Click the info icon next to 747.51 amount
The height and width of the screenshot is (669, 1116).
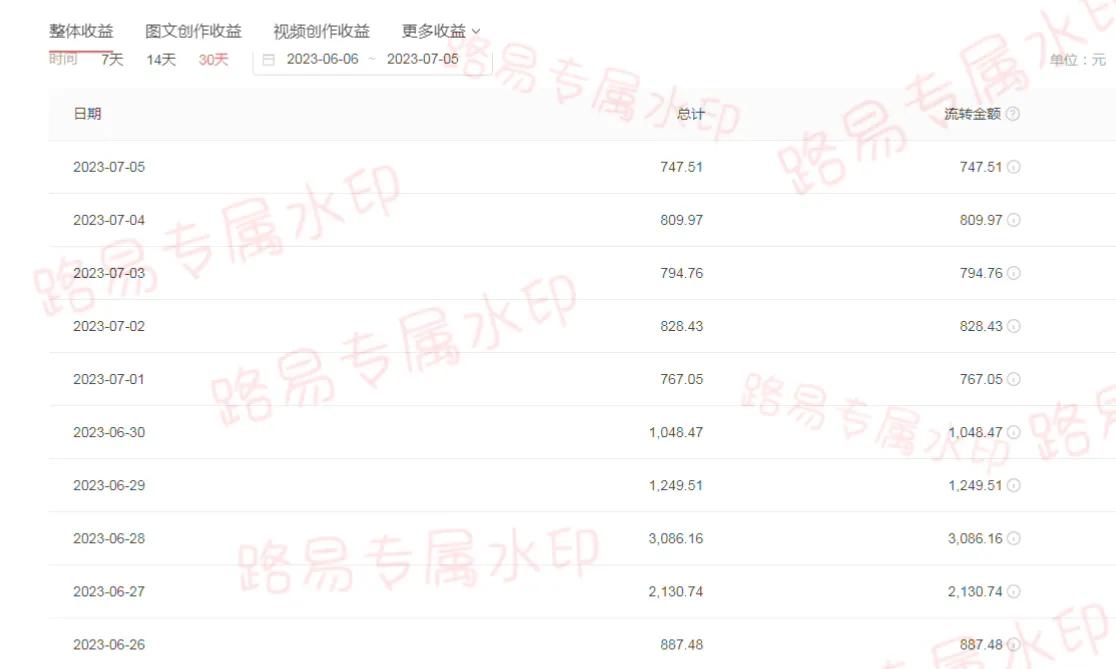[1015, 166]
